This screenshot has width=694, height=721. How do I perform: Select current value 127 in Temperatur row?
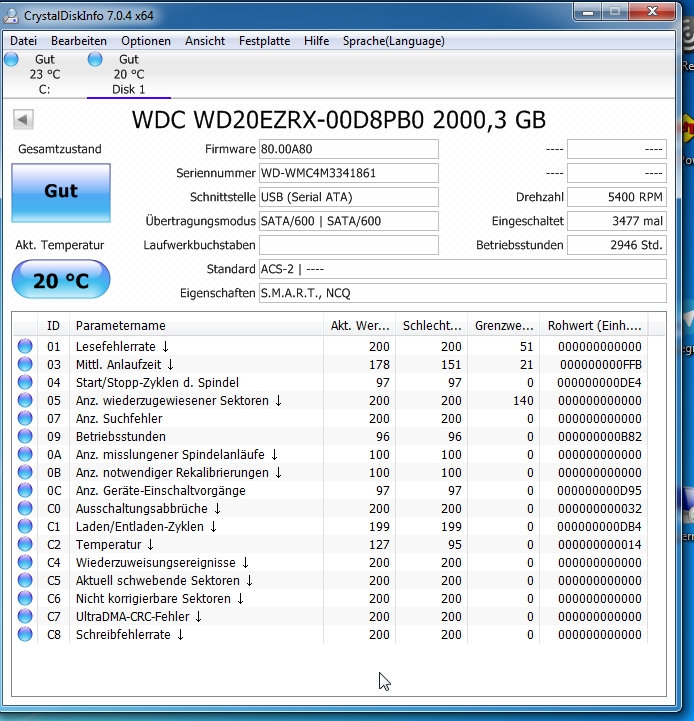coord(379,544)
